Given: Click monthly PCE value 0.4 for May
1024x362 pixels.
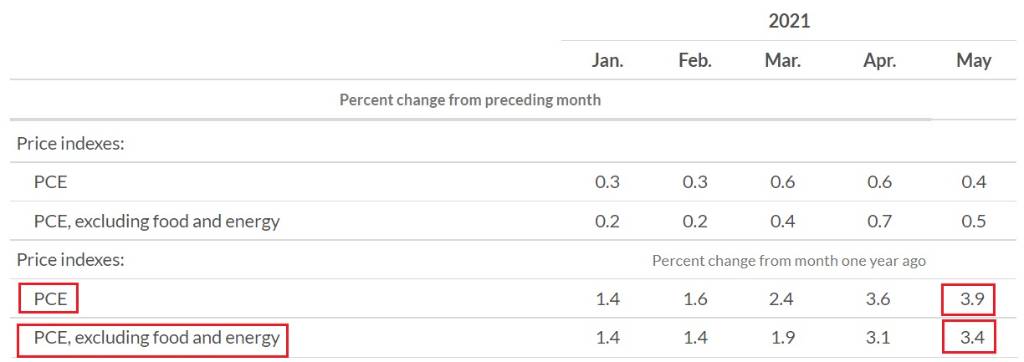Looking at the screenshot, I should [973, 182].
